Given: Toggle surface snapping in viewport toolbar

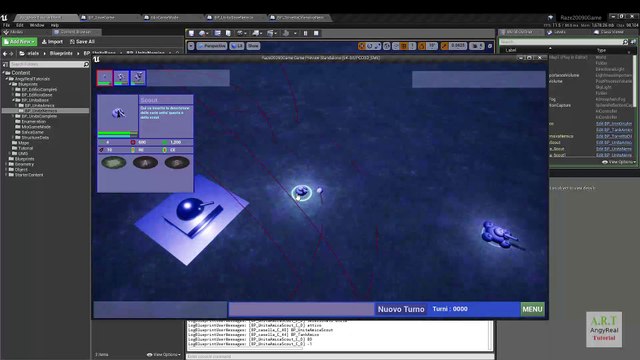Looking at the screenshot, I should click(395, 46).
